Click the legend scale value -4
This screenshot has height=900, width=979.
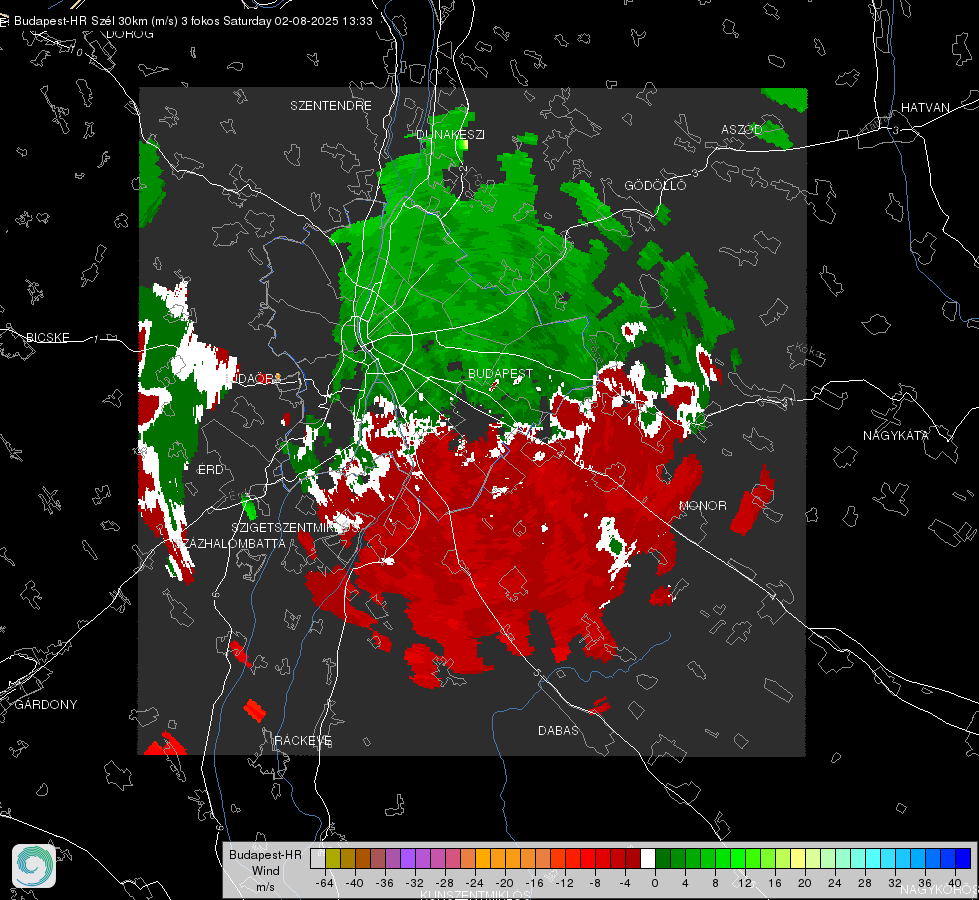[624, 883]
